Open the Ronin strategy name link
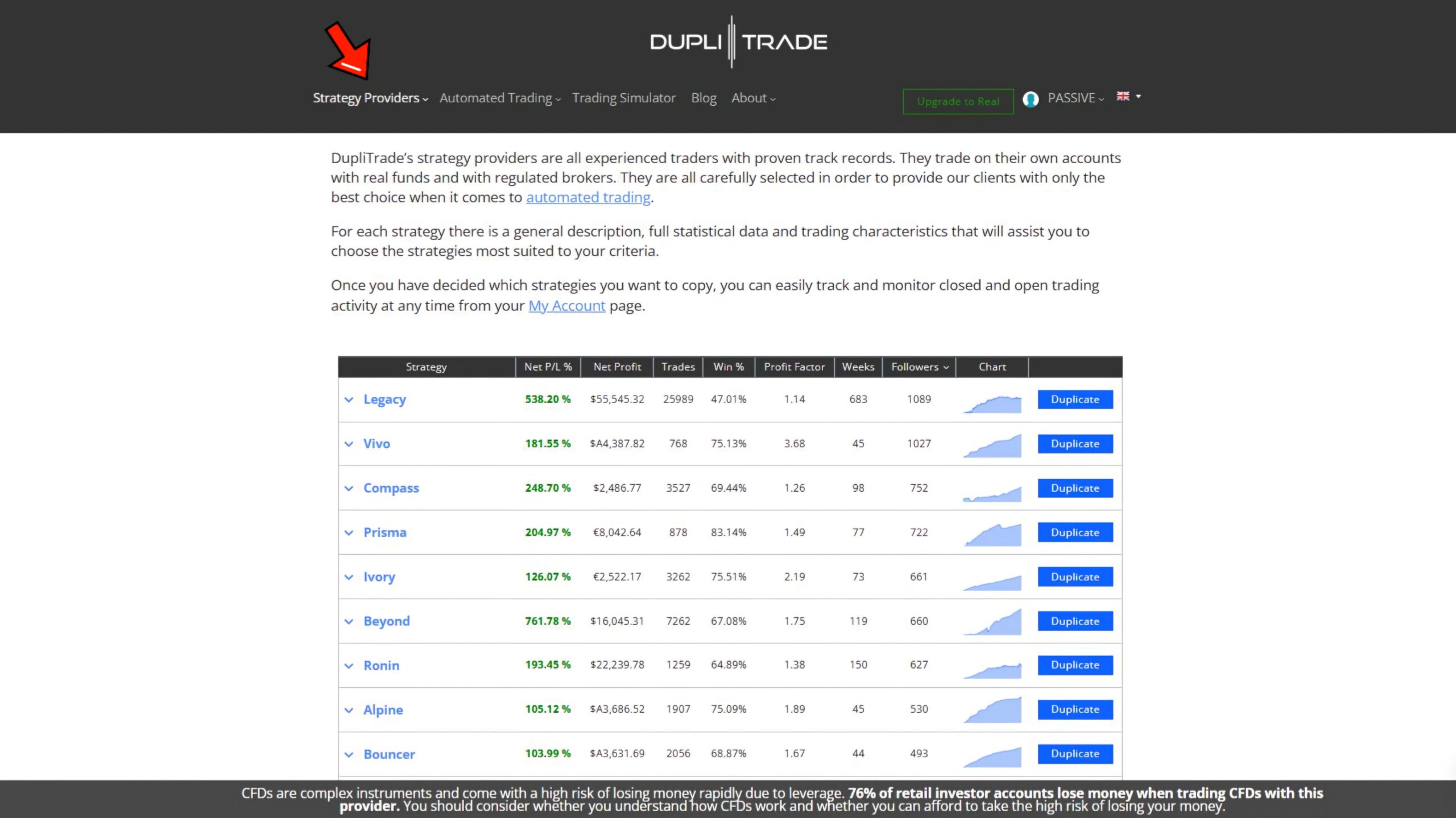The width and height of the screenshot is (1456, 818). pyautogui.click(x=381, y=666)
